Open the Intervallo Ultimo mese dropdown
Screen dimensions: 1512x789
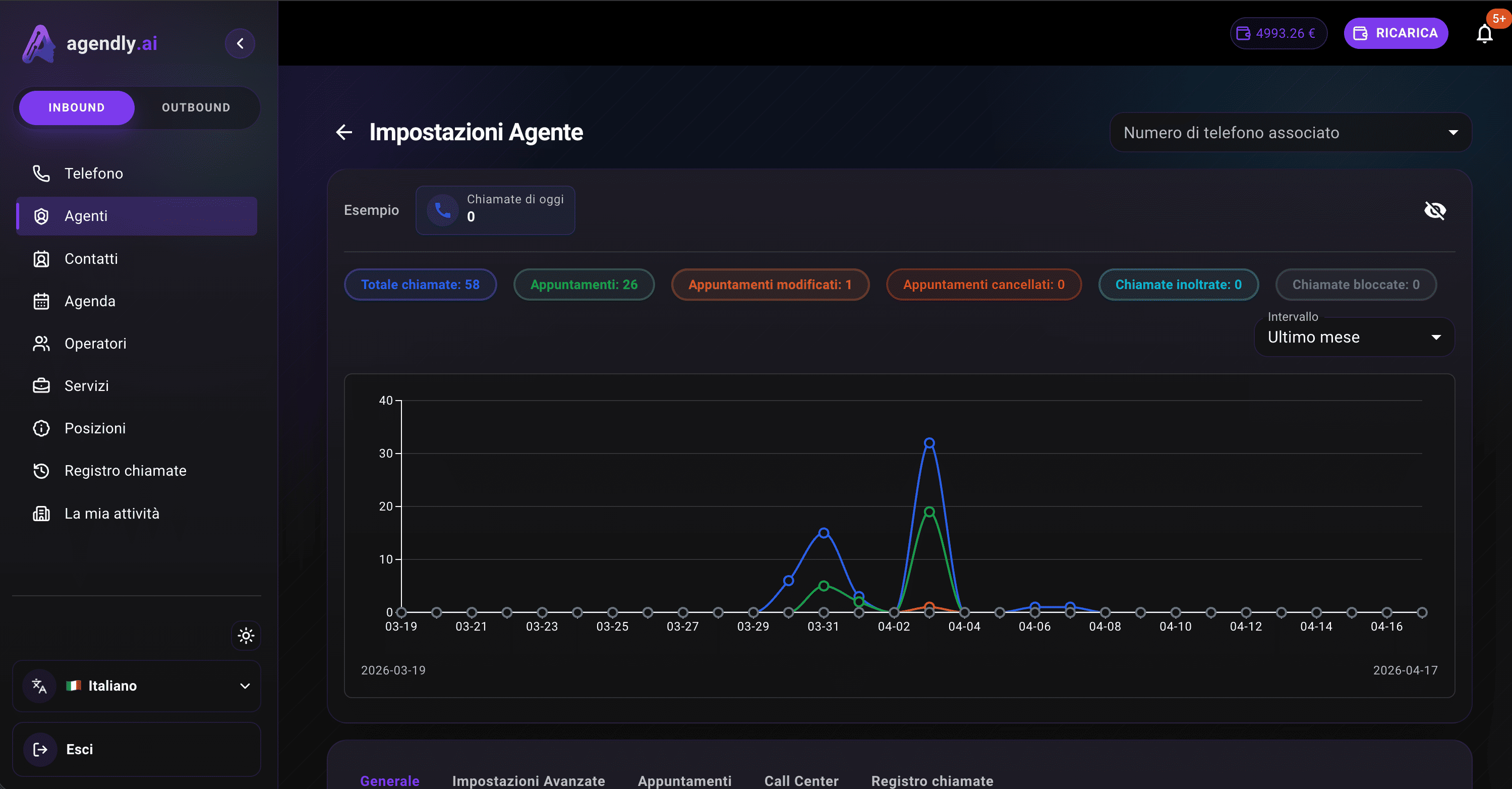[1354, 337]
